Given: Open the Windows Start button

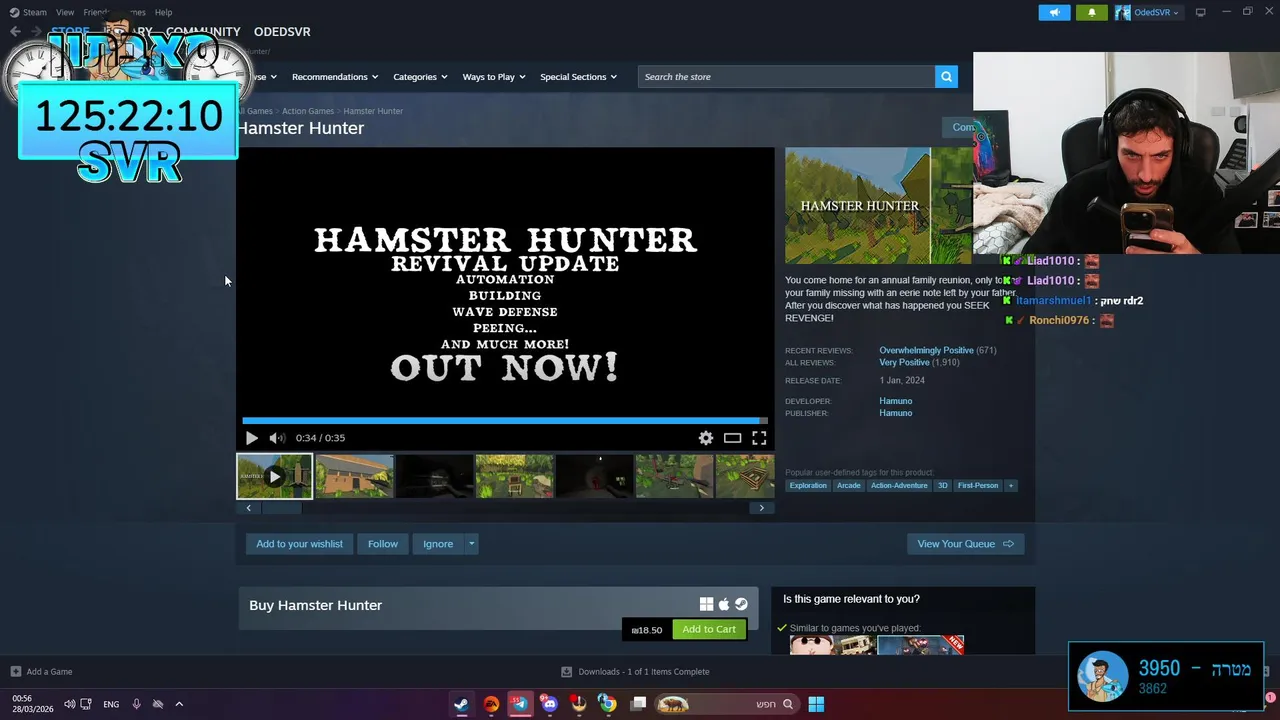Looking at the screenshot, I should [x=816, y=704].
